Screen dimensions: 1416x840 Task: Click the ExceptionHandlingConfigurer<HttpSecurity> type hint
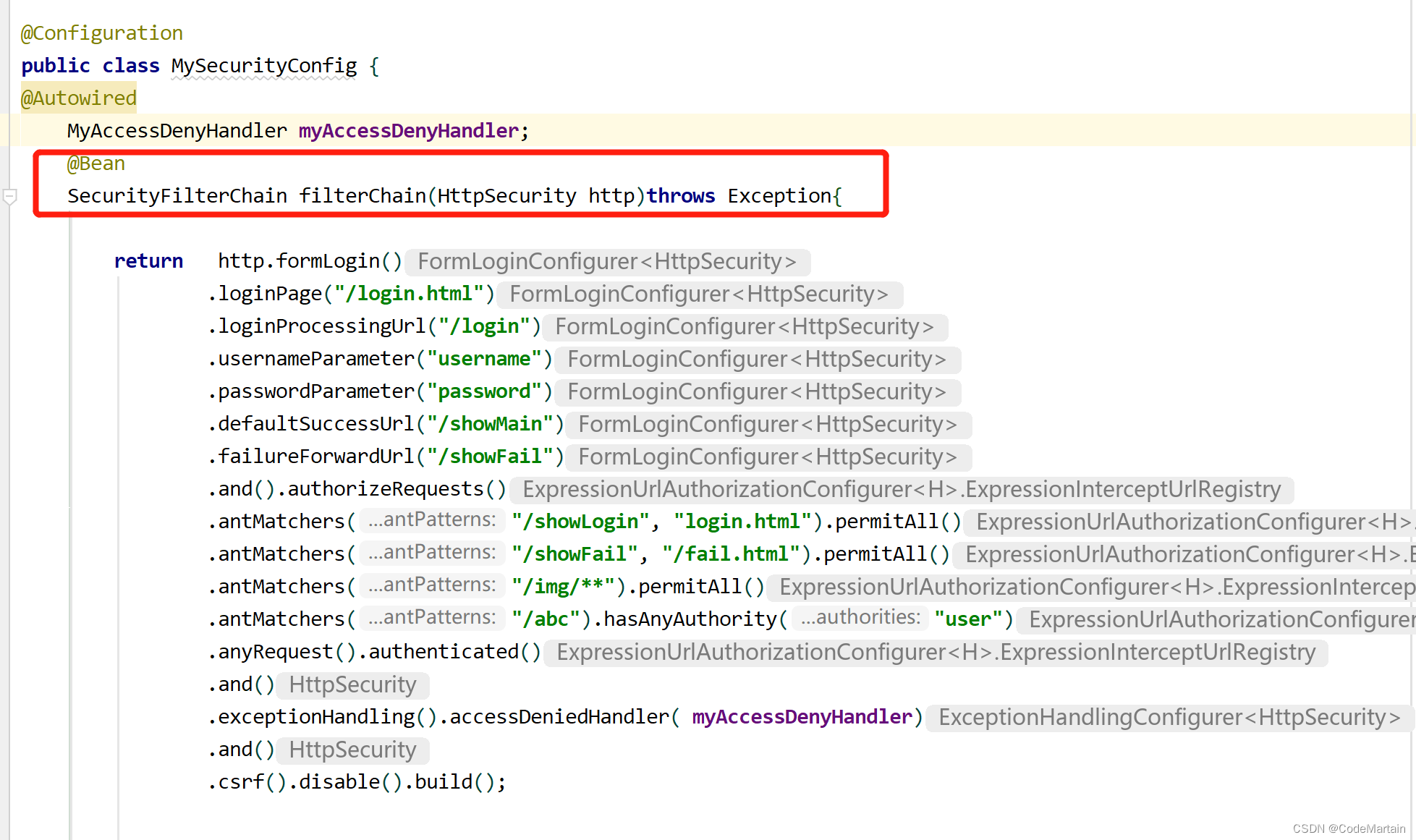[x=1170, y=718]
